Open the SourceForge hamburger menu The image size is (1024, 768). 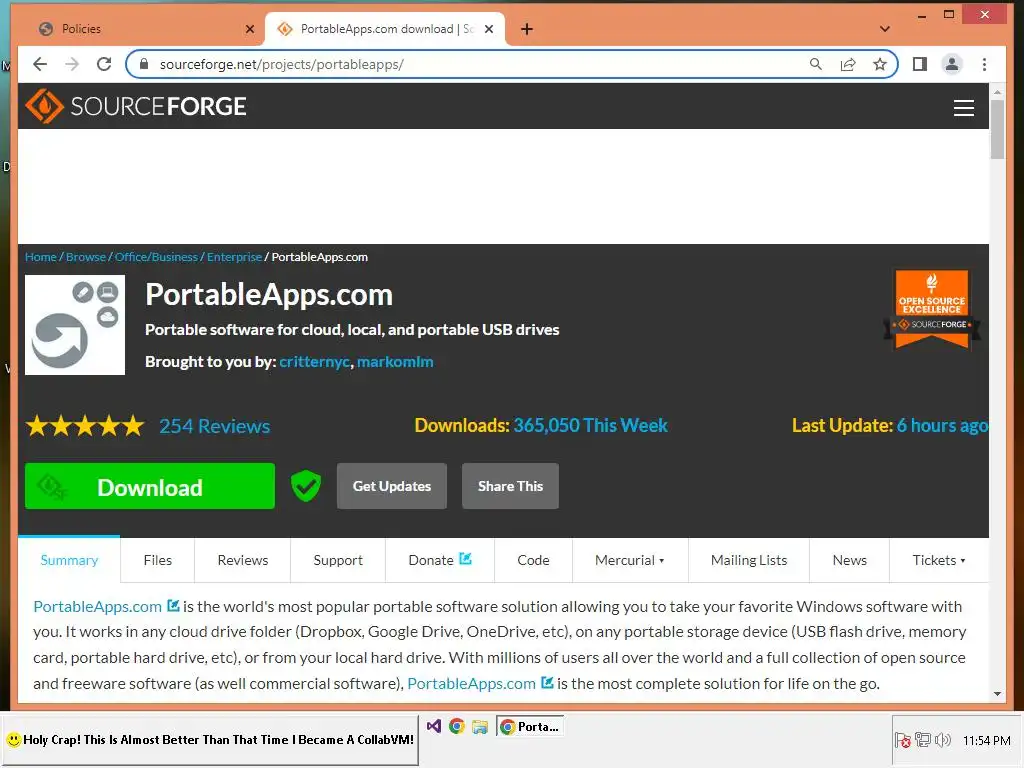[x=963, y=107]
